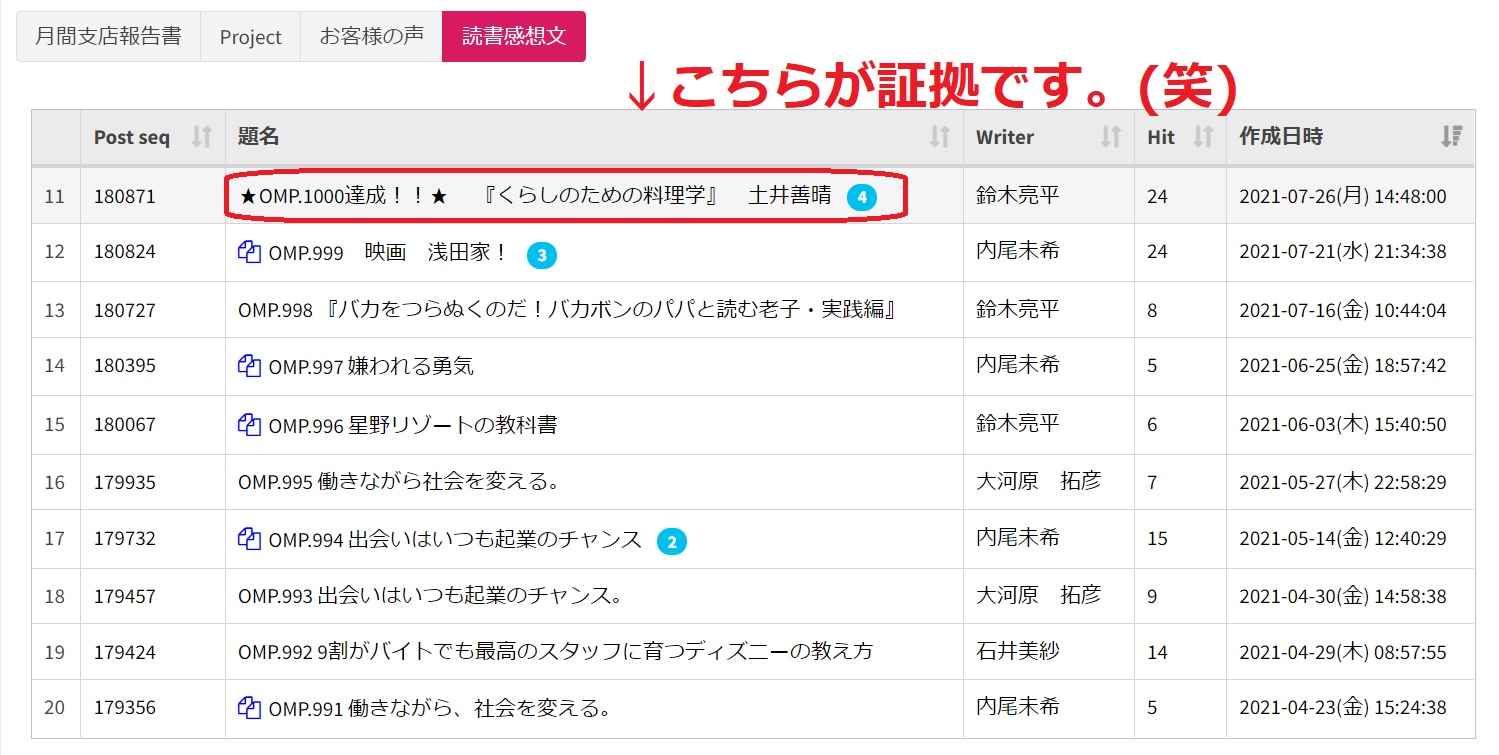The image size is (1499, 755).
Task: Click date 2021-04-29(木) 08:57:55
Action: pos(1343,653)
